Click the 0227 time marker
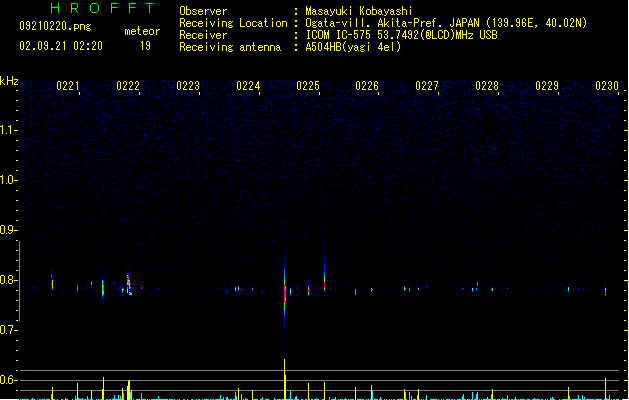629x400 pixels. click(427, 86)
